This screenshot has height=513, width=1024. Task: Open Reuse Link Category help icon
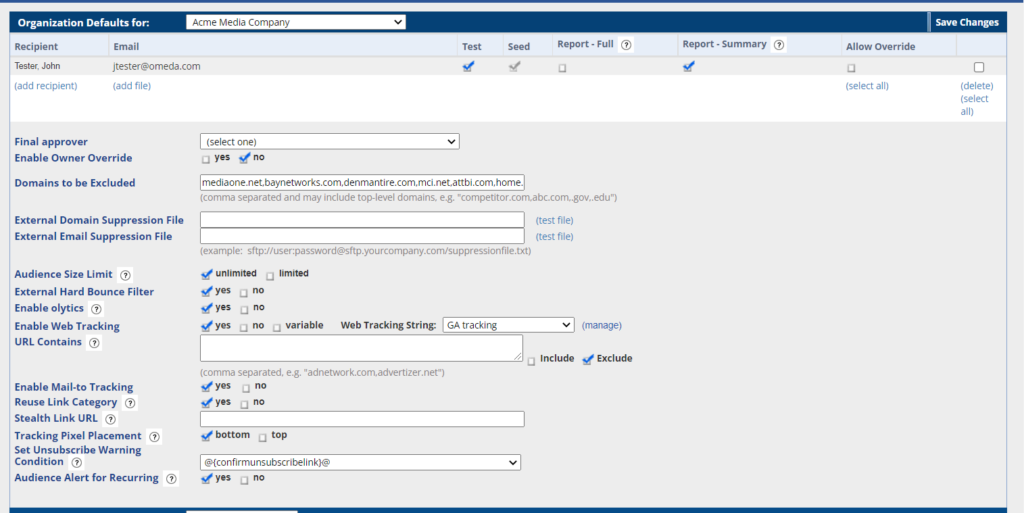(x=130, y=403)
